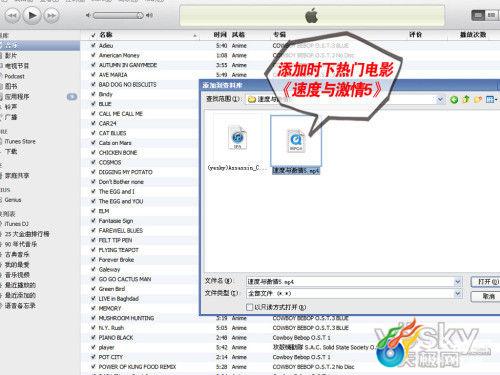Select 电视节目 in the sidebar

point(17,66)
